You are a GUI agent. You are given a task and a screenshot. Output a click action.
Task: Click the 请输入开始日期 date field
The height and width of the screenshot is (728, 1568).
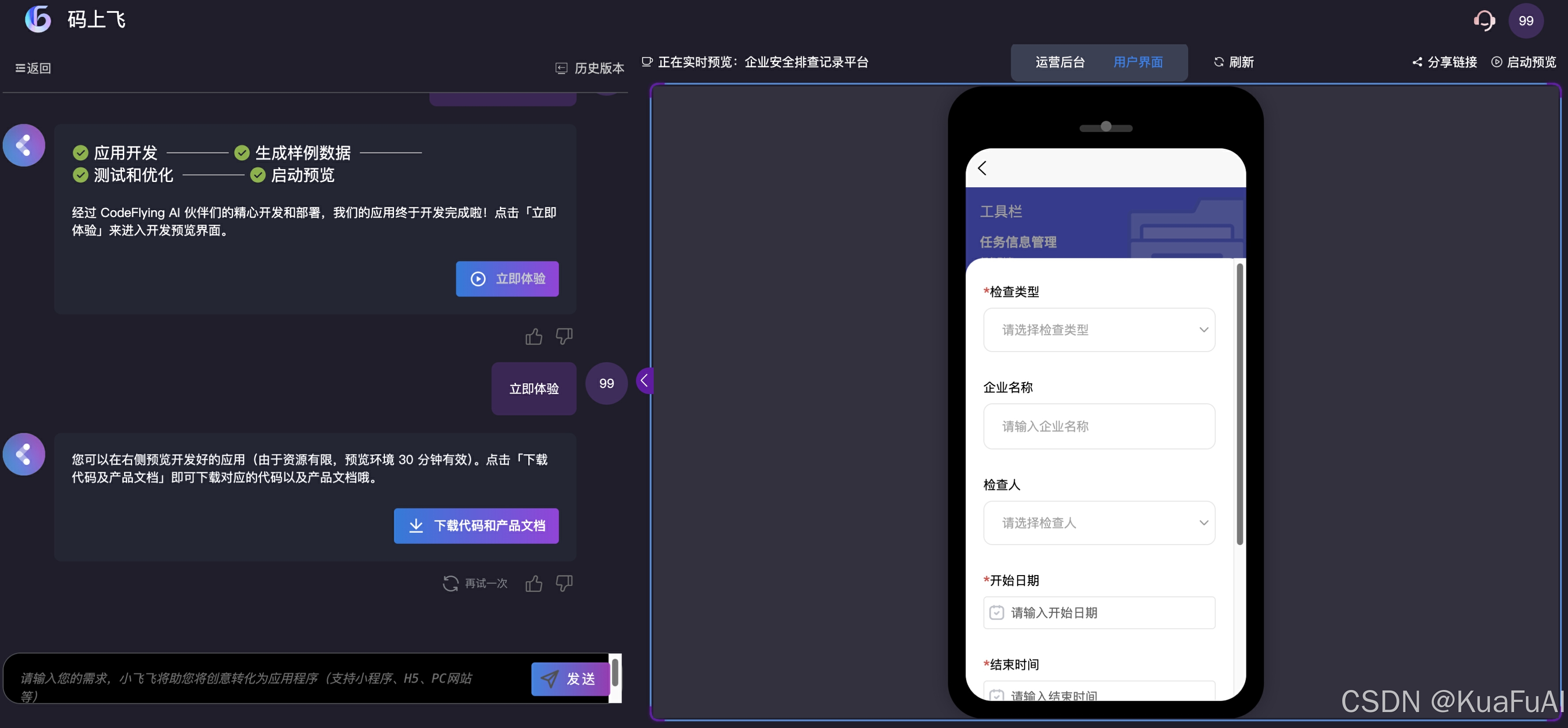(x=1098, y=613)
